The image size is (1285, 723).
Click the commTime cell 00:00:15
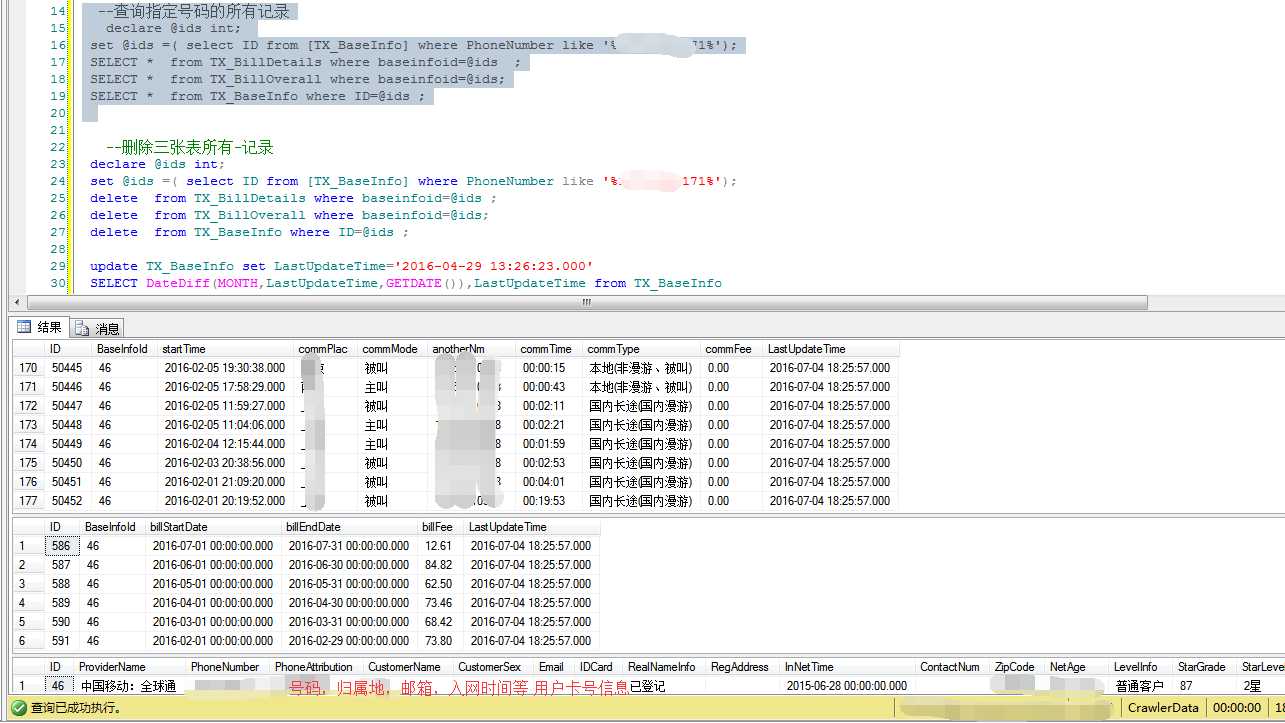[550, 368]
